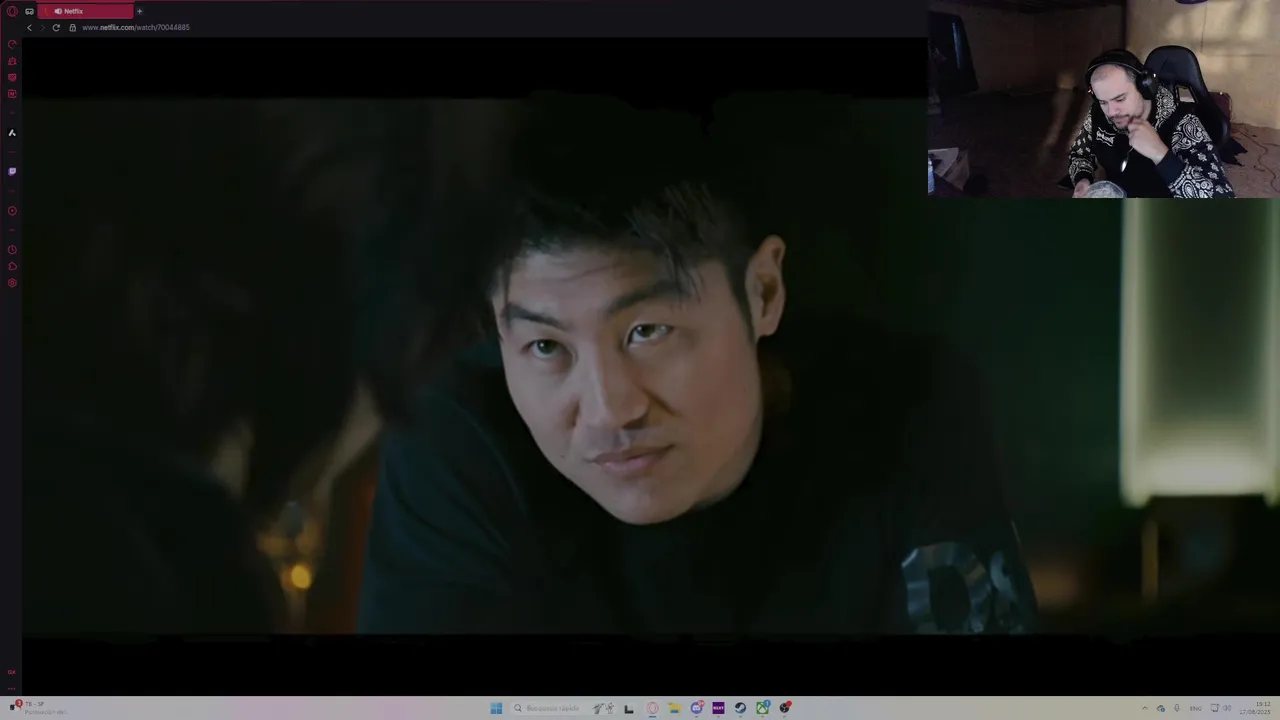Open browser Settings gear in sidebar

[x=12, y=283]
